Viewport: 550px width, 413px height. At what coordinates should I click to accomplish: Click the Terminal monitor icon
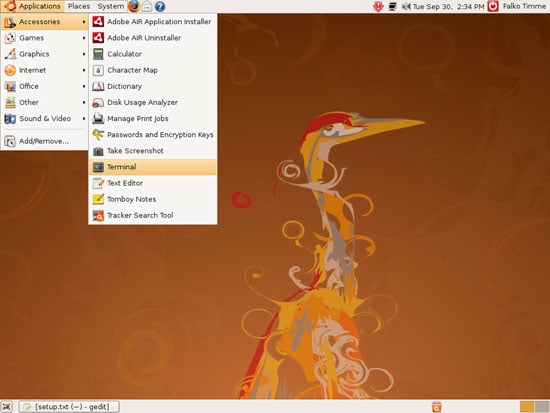[x=98, y=167]
